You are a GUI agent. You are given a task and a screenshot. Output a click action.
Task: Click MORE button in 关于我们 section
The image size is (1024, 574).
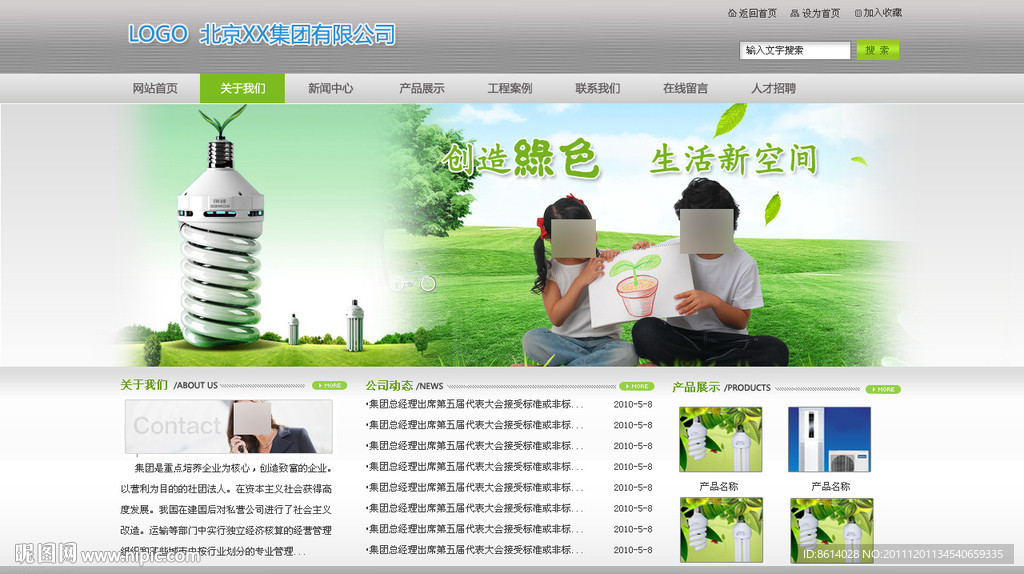pos(329,385)
